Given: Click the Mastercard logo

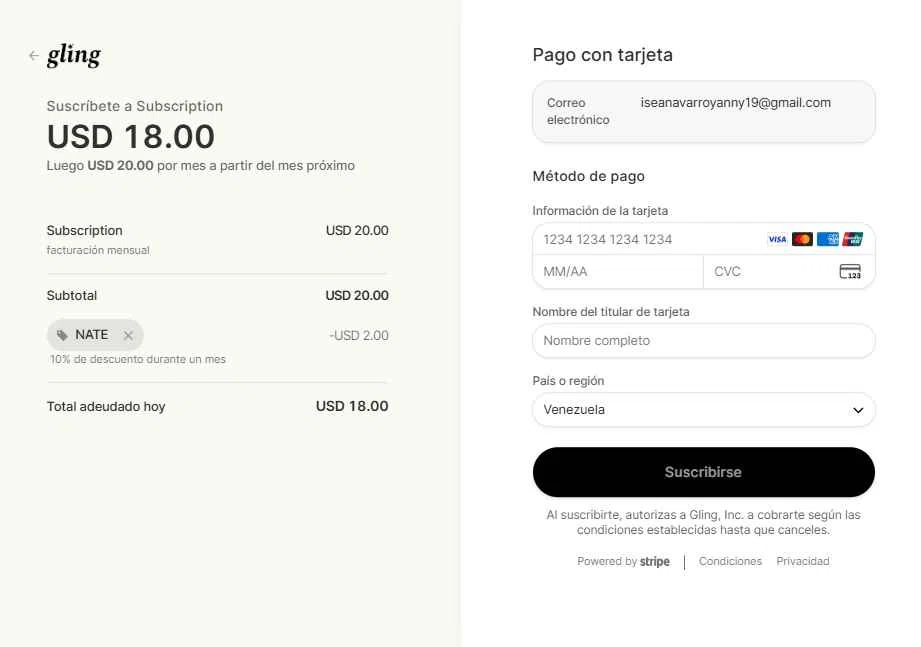Looking at the screenshot, I should coord(802,239).
